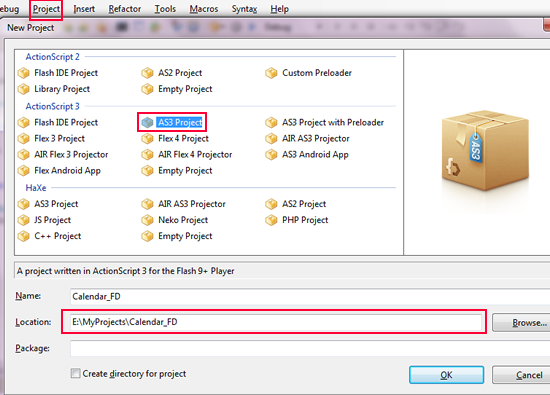Open the Macros menu
This screenshot has height=395, width=550.
click(204, 9)
